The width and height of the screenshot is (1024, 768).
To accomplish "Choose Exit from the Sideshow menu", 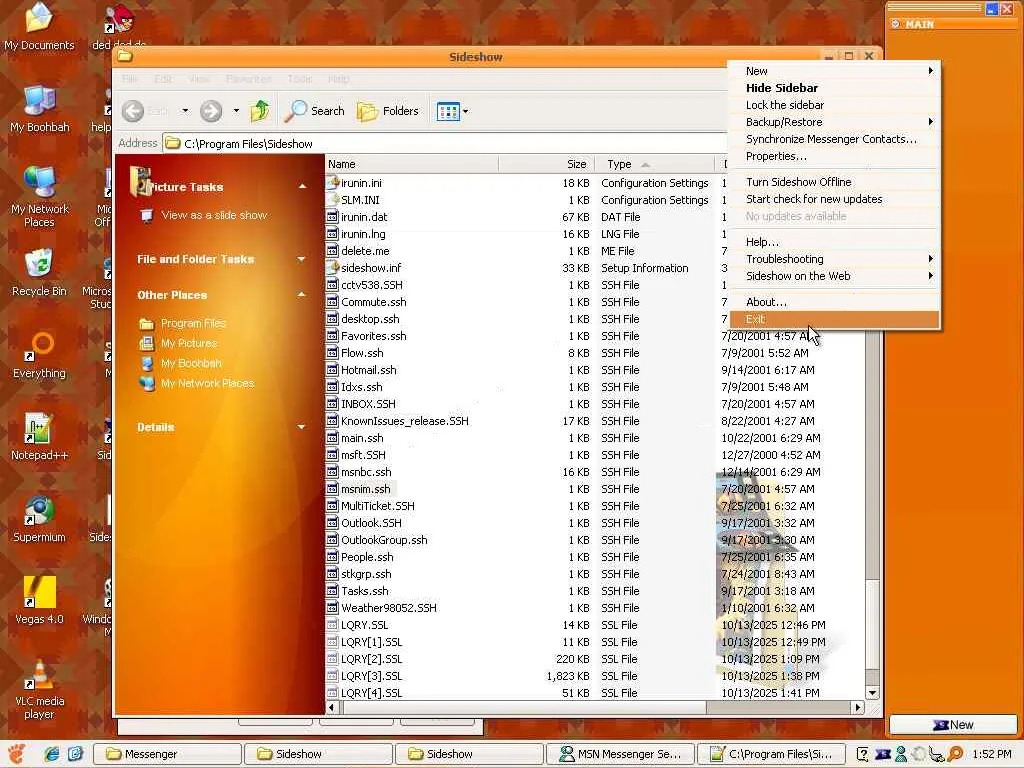I will click(x=755, y=319).
